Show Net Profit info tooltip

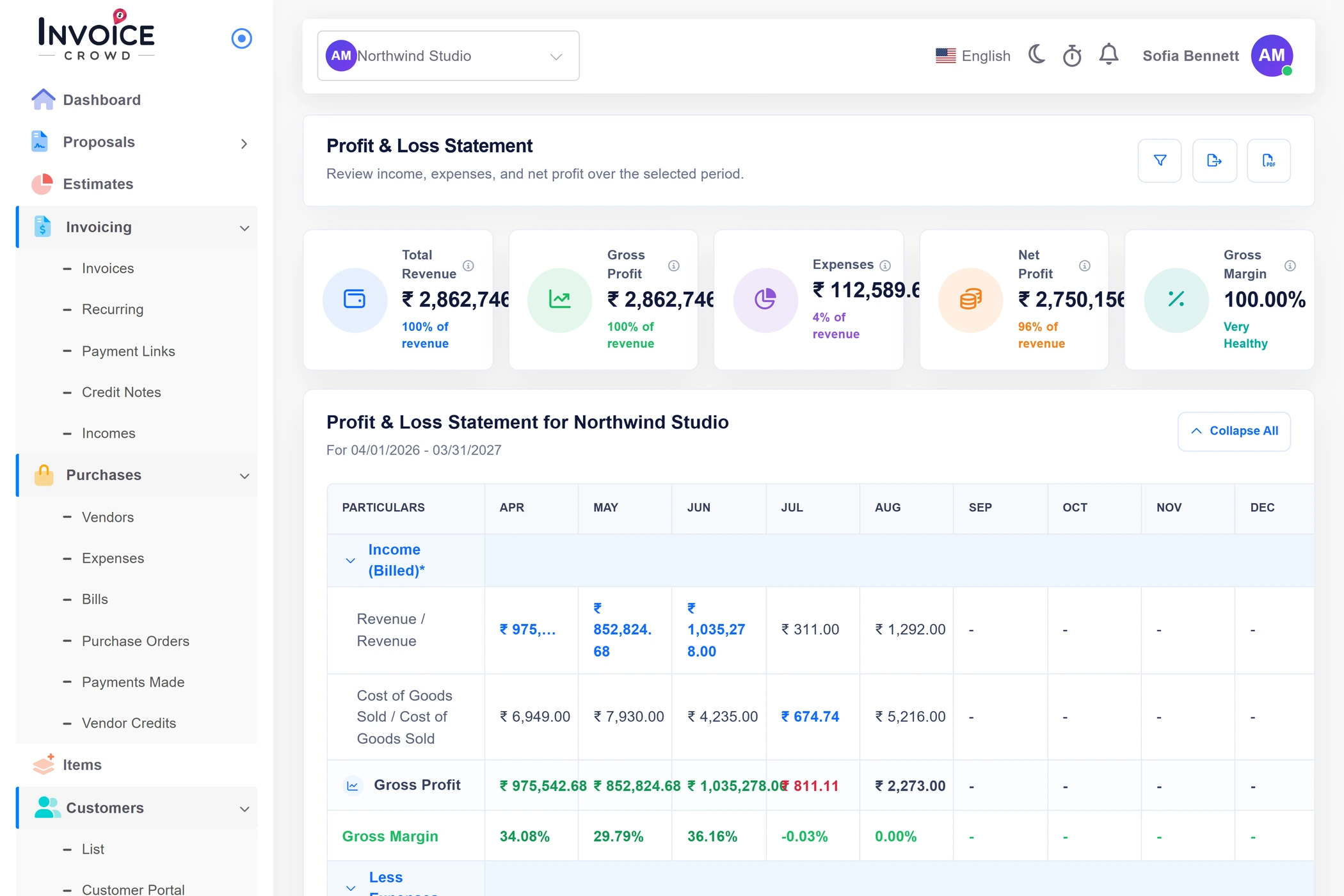[x=1085, y=266]
